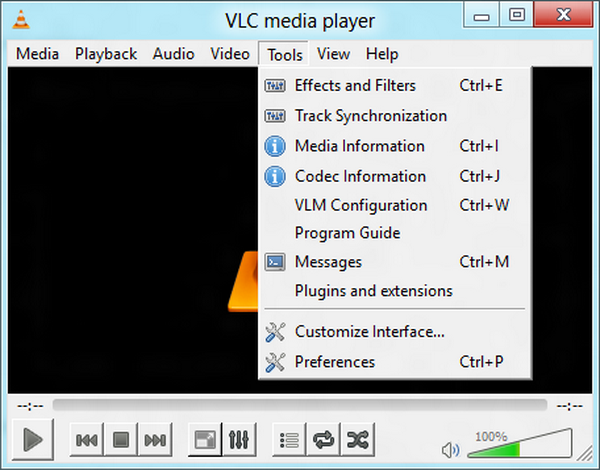This screenshot has height=470, width=600.
Task: Select Media Information menu item
Action: 395,146
